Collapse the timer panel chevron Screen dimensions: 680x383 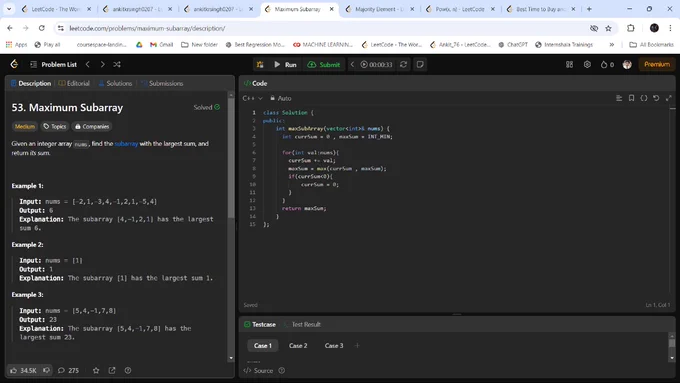[352, 65]
